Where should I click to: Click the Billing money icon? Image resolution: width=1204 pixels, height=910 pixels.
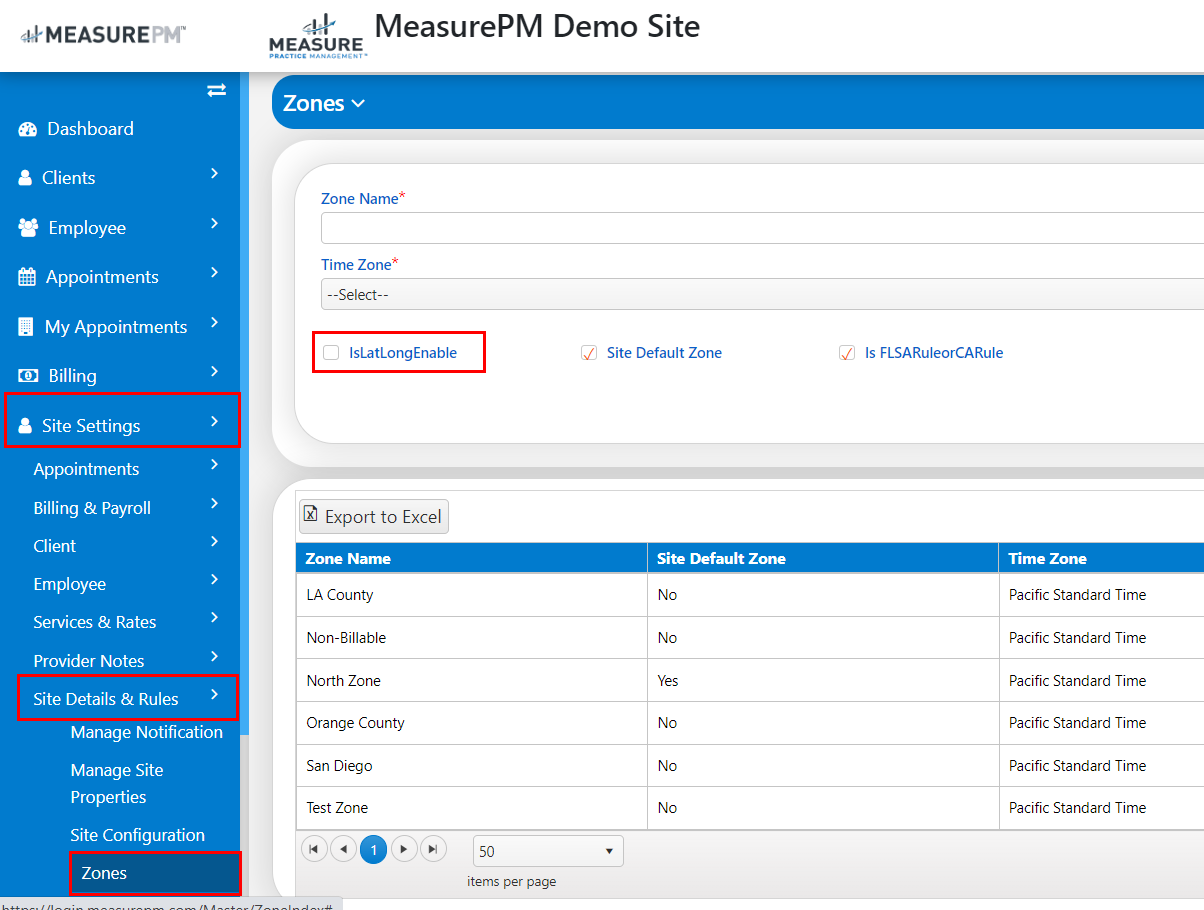pyautogui.click(x=29, y=376)
